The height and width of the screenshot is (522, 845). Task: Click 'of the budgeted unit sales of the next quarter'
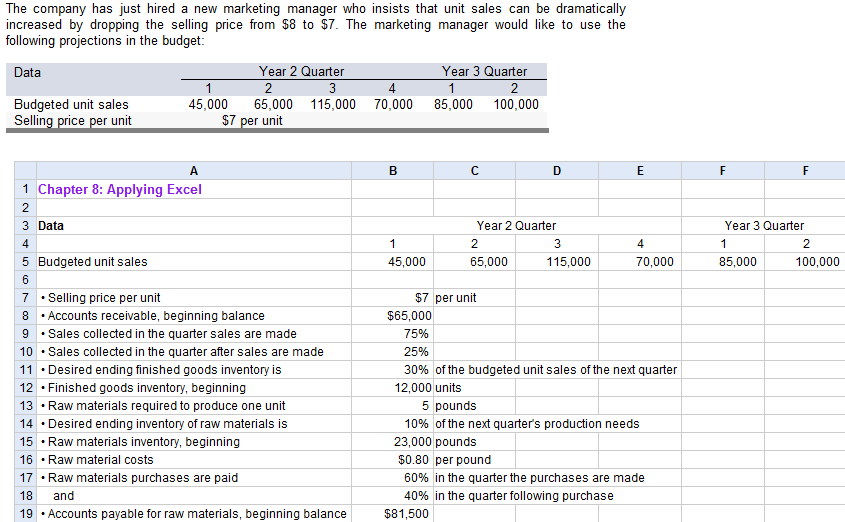pyautogui.click(x=556, y=370)
